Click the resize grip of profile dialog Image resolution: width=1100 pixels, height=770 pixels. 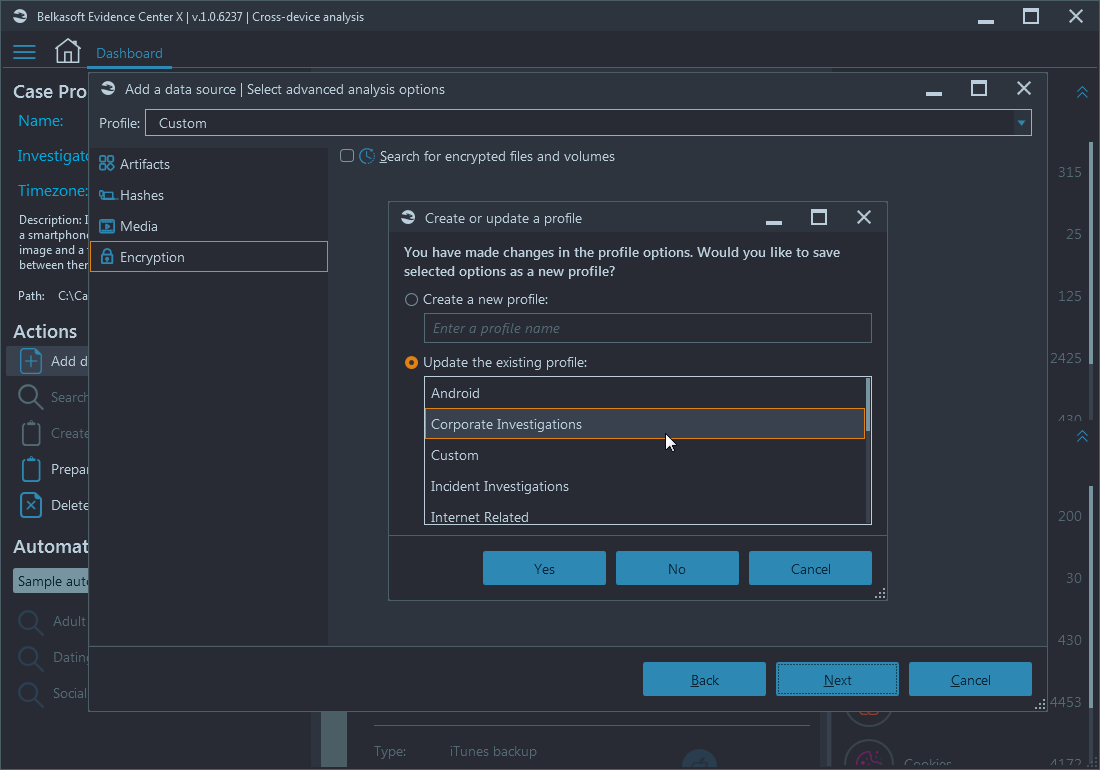click(880, 594)
